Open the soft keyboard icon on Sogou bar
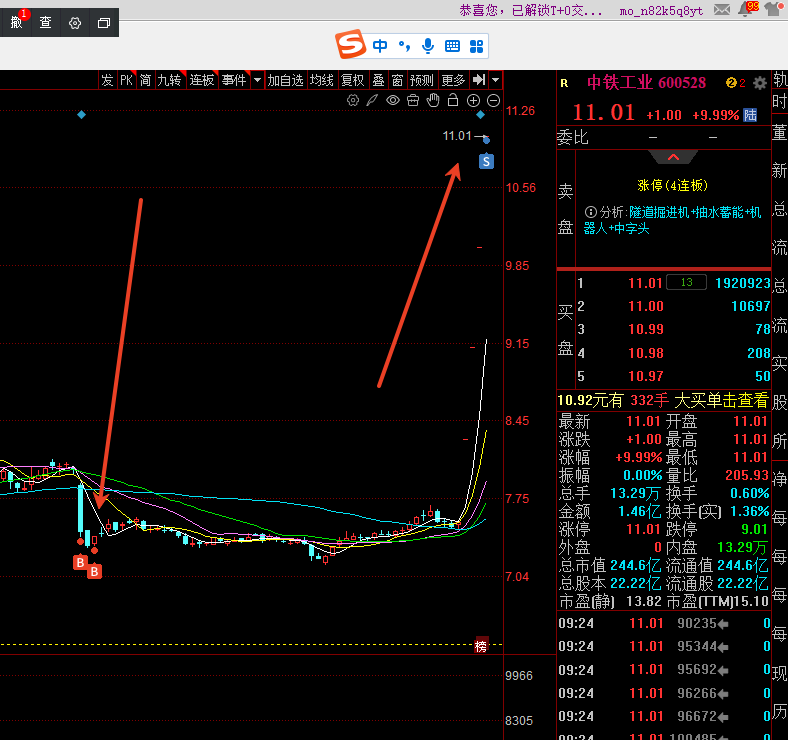 (452, 46)
